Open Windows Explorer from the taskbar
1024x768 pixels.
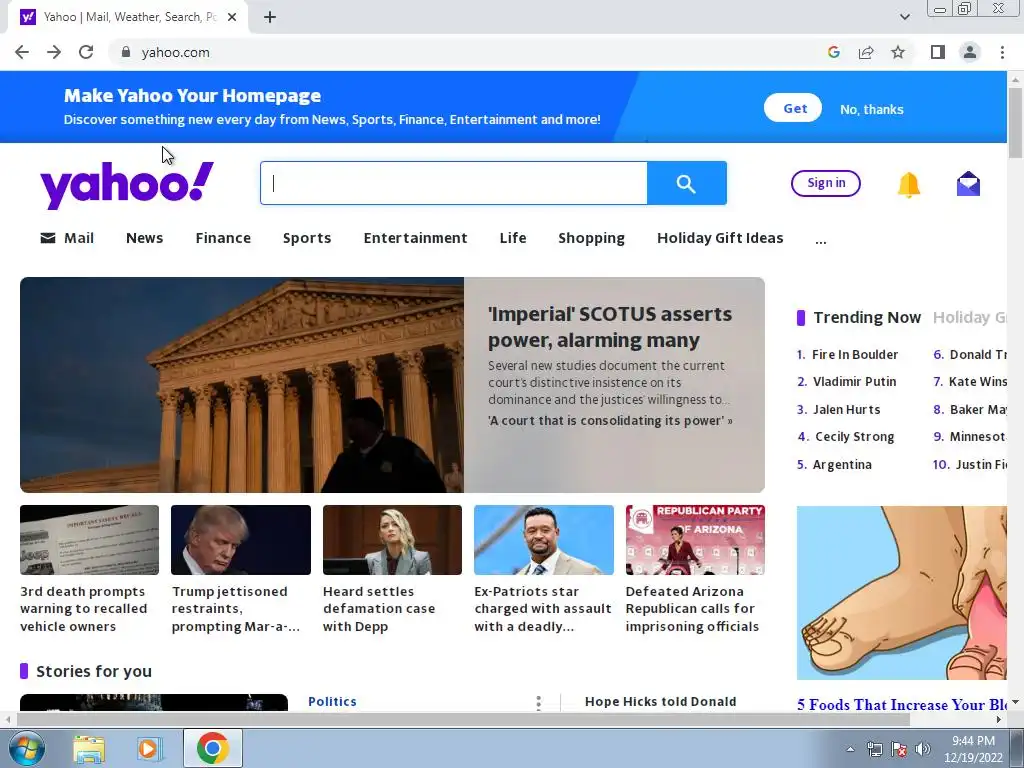pyautogui.click(x=89, y=748)
